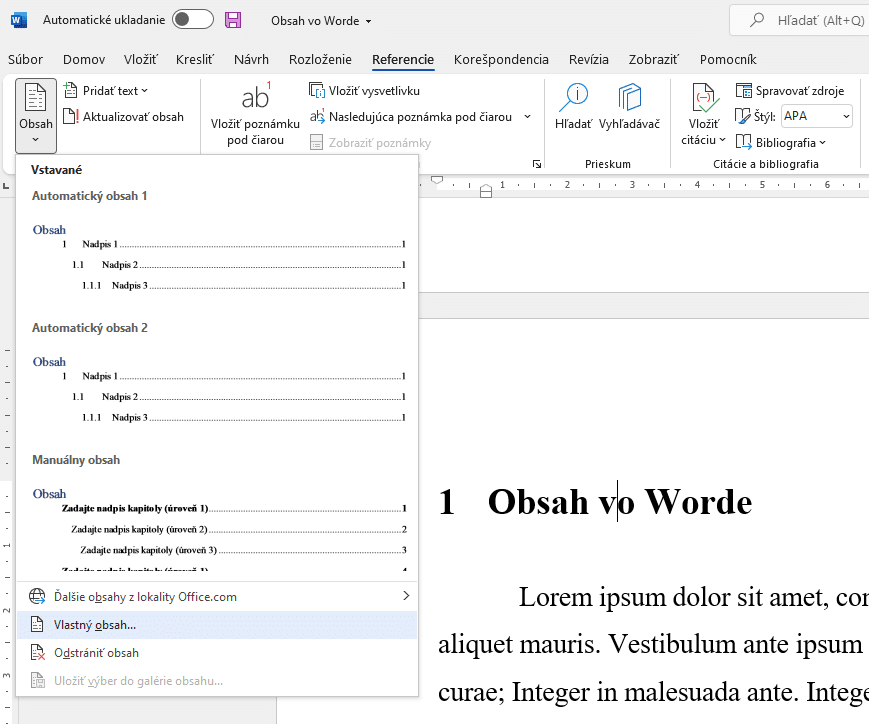Switch to the Domov tab
Image resolution: width=869 pixels, height=724 pixels.
tap(84, 59)
